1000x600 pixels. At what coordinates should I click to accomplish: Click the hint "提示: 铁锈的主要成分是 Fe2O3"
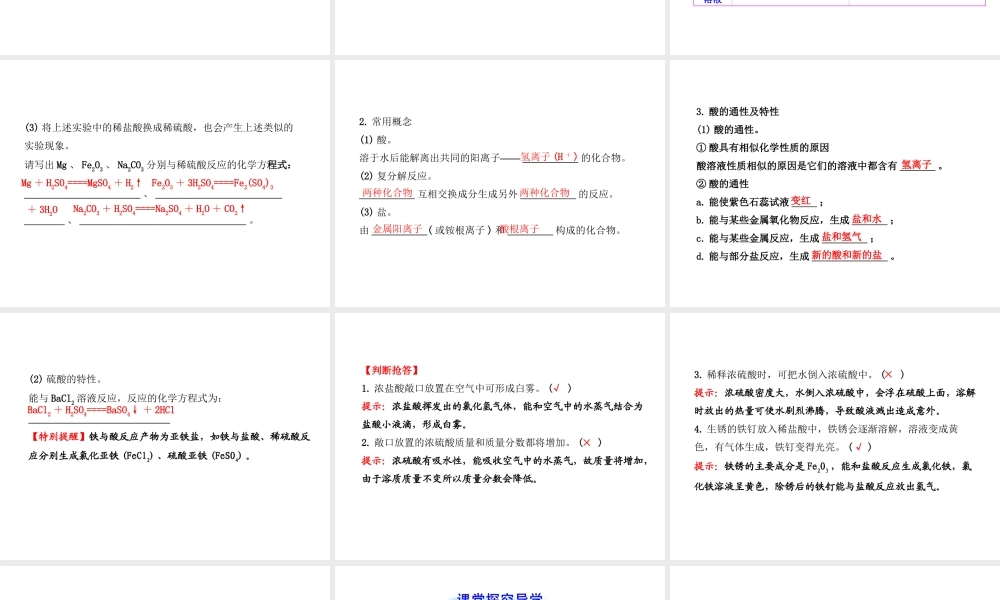[x=833, y=476]
